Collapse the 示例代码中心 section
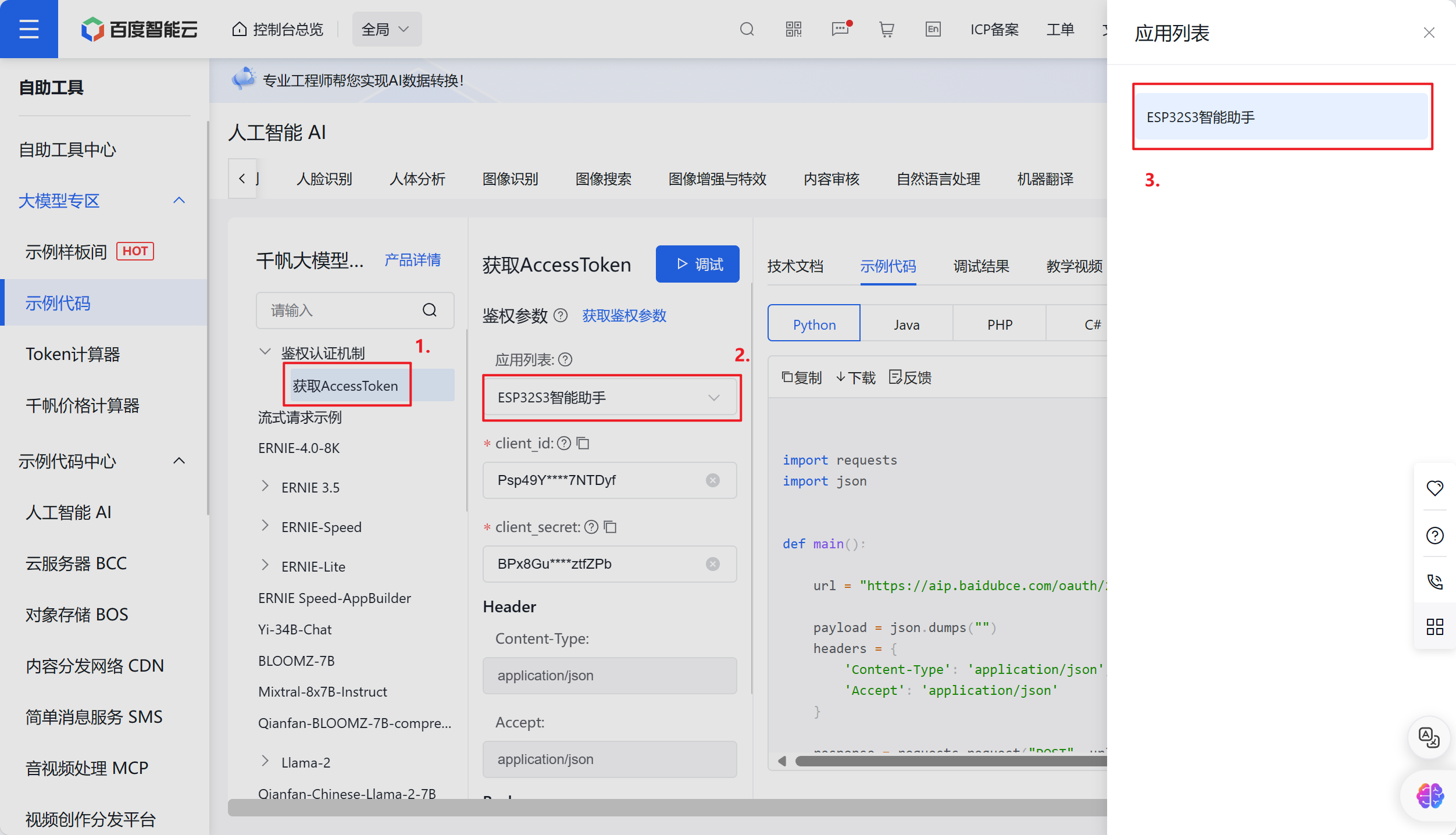 pyautogui.click(x=179, y=461)
